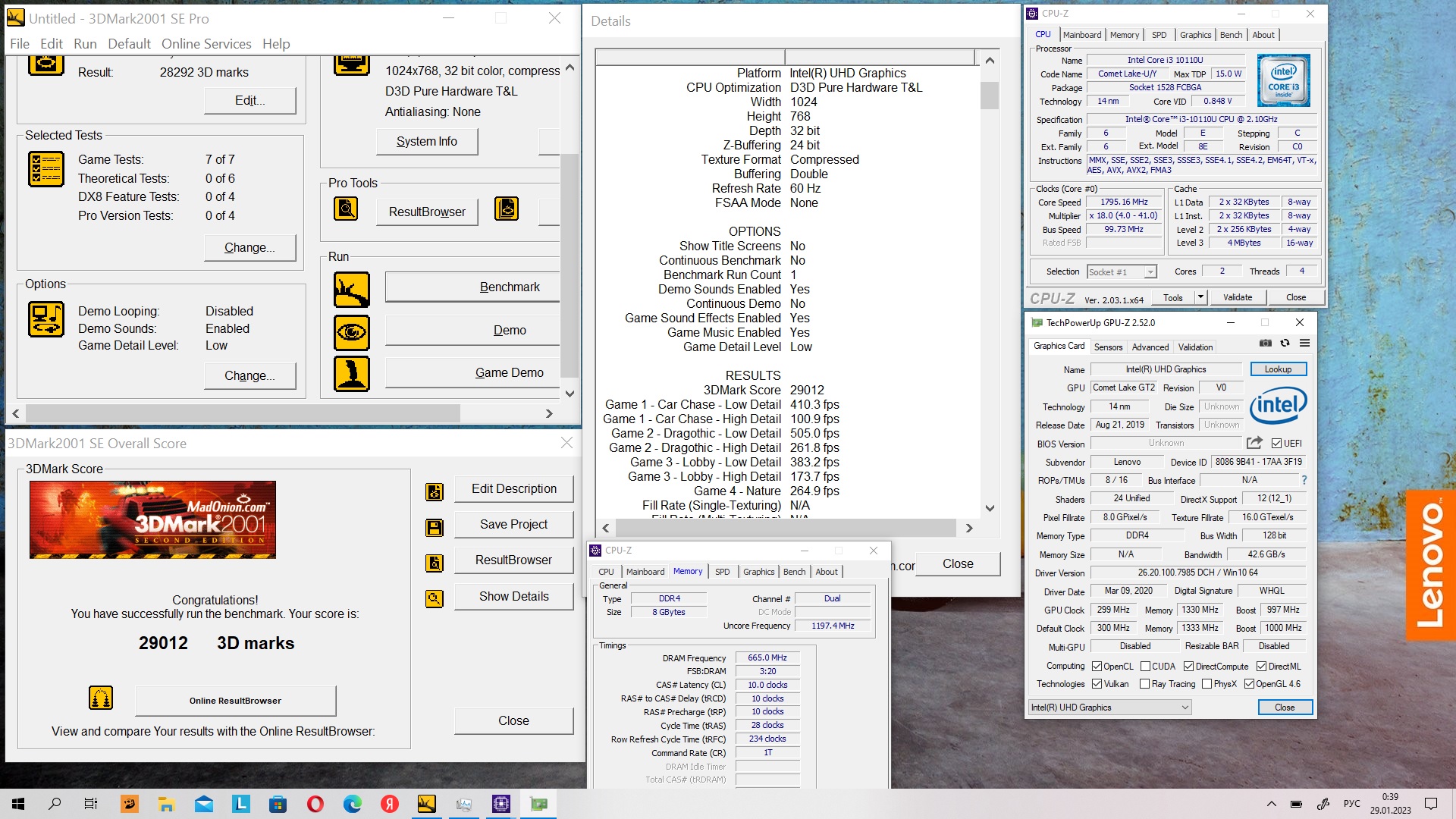
Task: Click the ResultBrowser icon in Overall Score window
Action: [435, 563]
